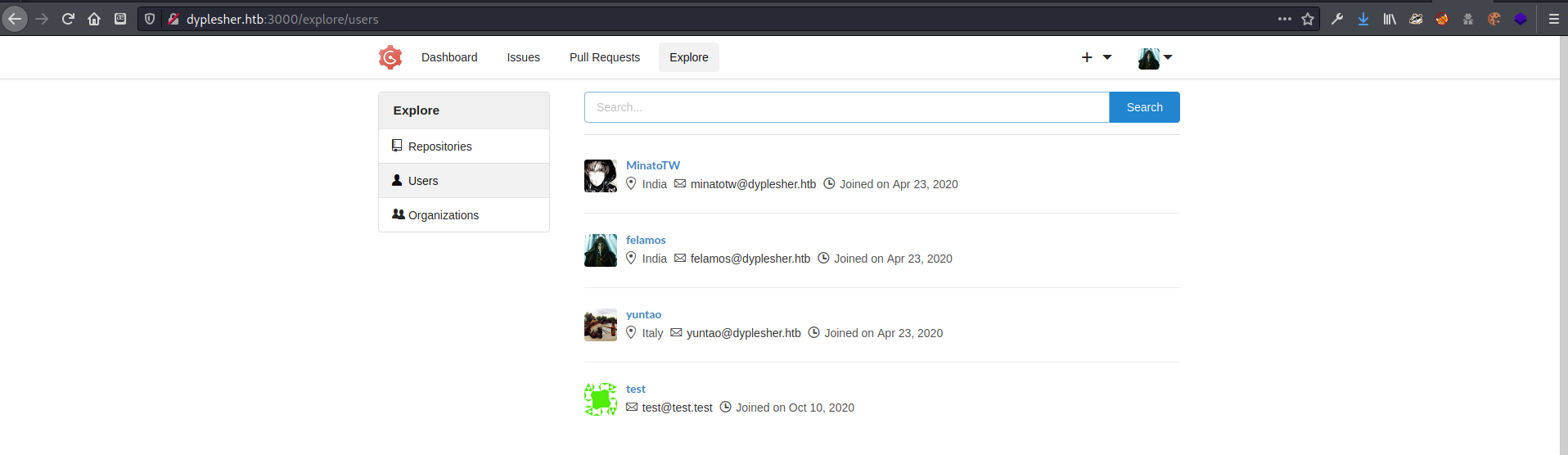1568x455 pixels.
Task: Open yuntao user profile link
Action: point(643,314)
